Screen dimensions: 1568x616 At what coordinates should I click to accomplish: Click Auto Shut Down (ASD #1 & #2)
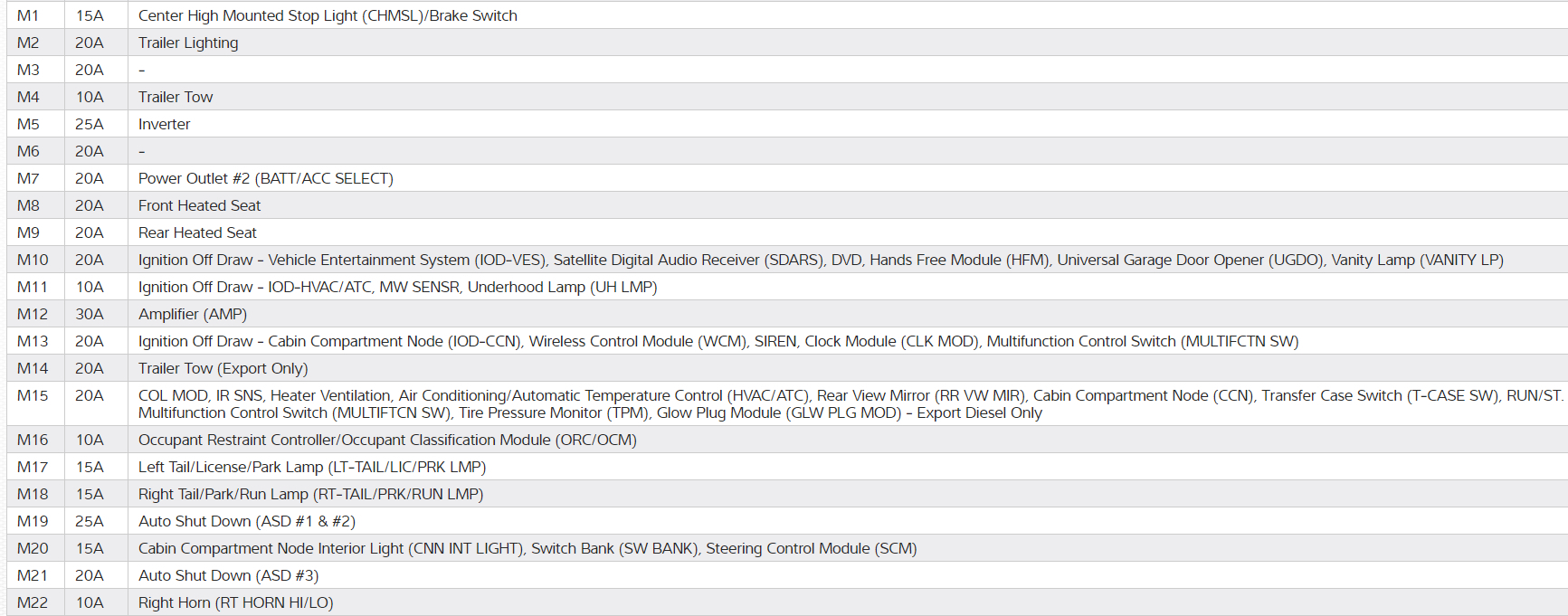(x=246, y=521)
